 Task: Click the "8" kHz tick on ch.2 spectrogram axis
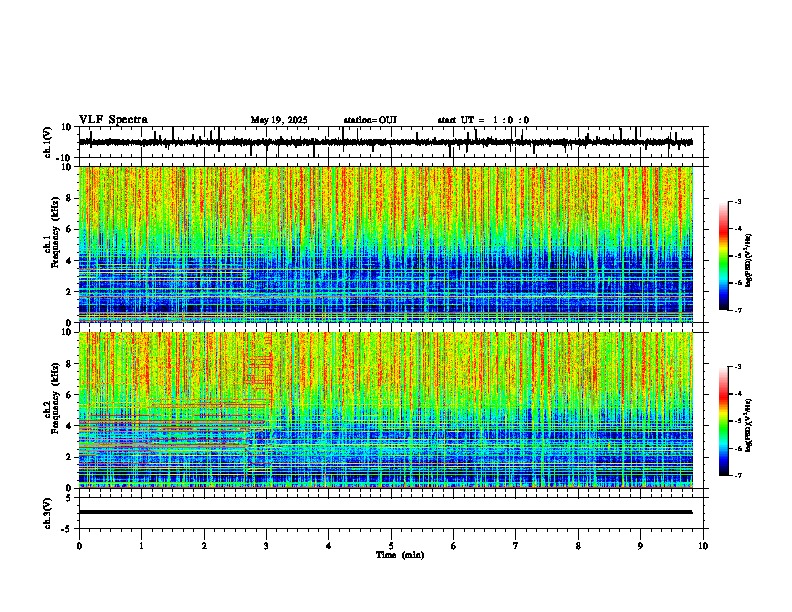coord(70,364)
